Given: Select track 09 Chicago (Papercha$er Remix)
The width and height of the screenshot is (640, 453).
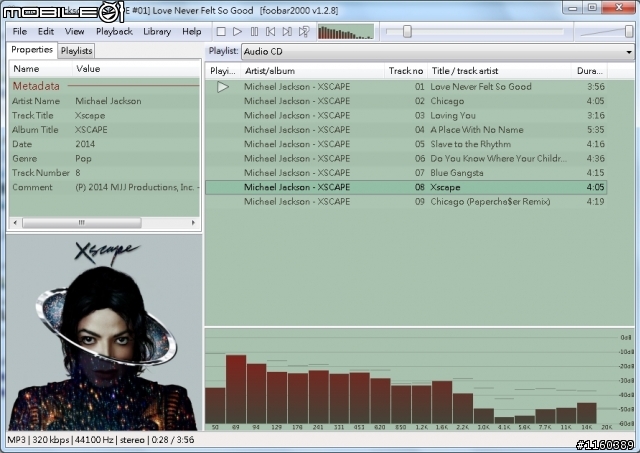Looking at the screenshot, I should pyautogui.click(x=406, y=202).
